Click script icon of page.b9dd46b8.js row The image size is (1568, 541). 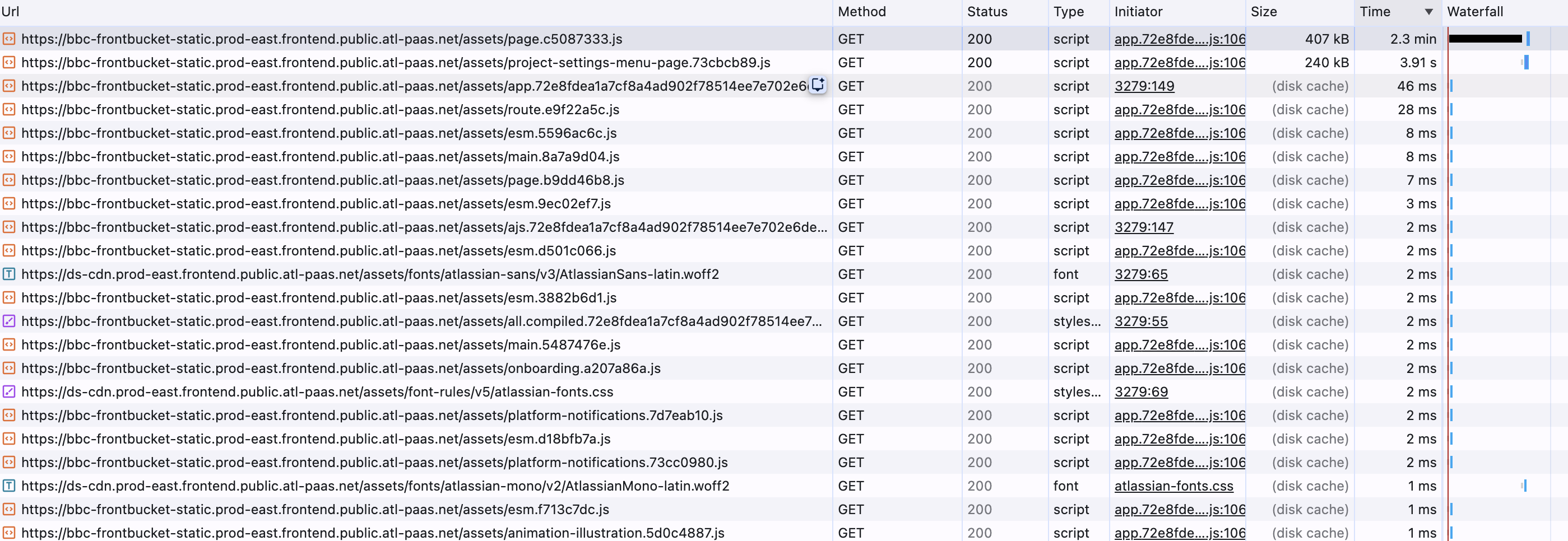click(x=8, y=180)
